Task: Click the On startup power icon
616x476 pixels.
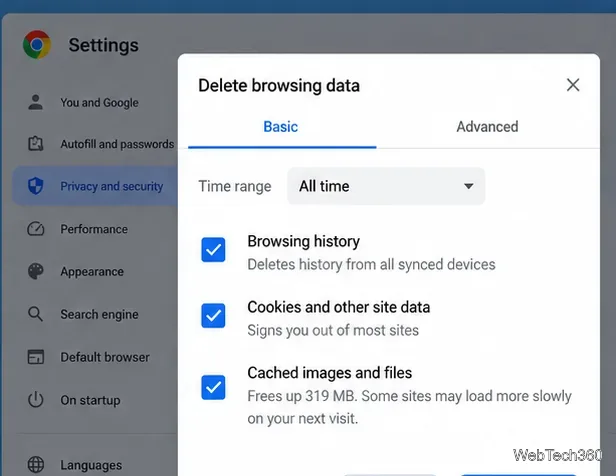Action: (x=36, y=399)
